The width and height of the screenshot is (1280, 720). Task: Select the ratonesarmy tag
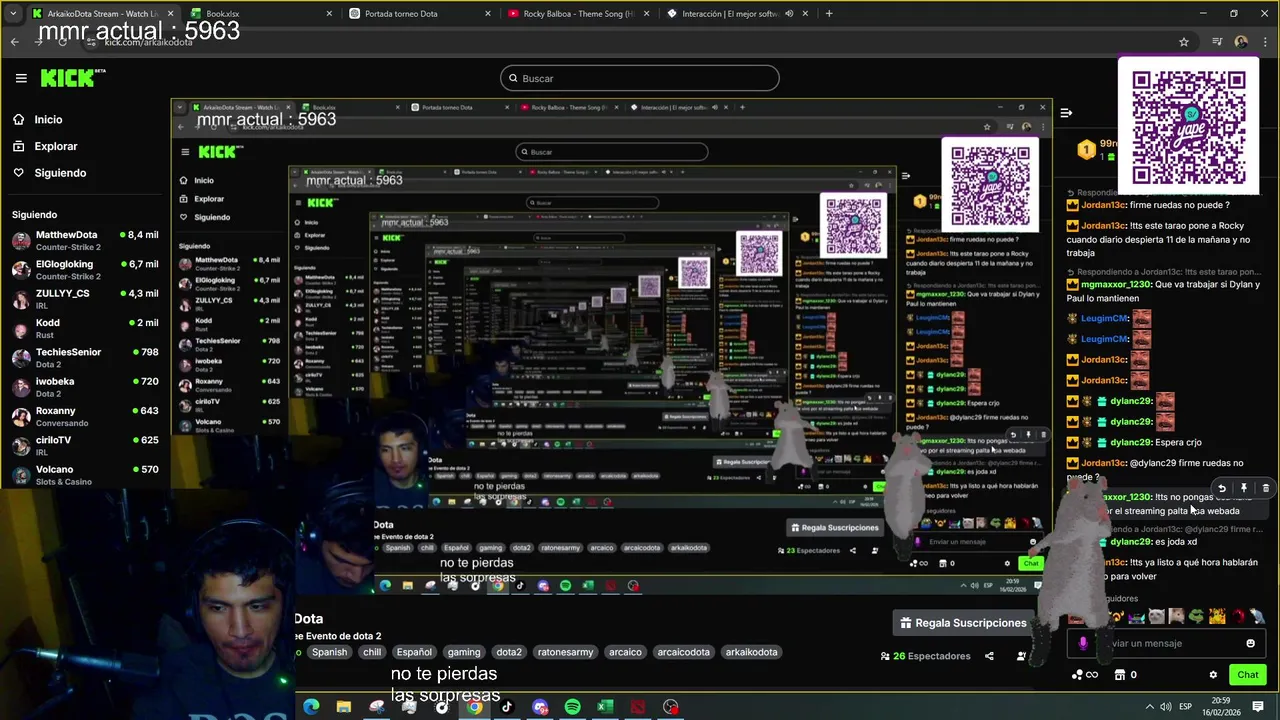[565, 652]
